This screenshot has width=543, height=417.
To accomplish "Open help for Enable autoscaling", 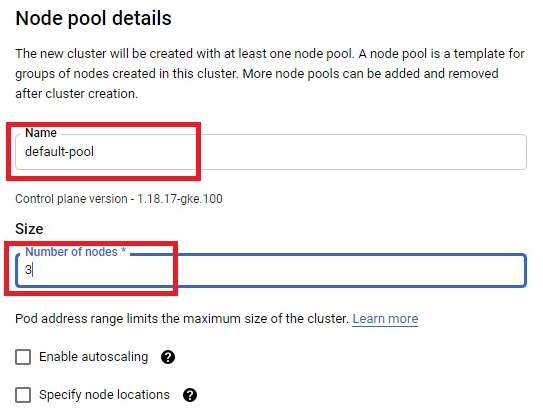I will pos(168,357).
